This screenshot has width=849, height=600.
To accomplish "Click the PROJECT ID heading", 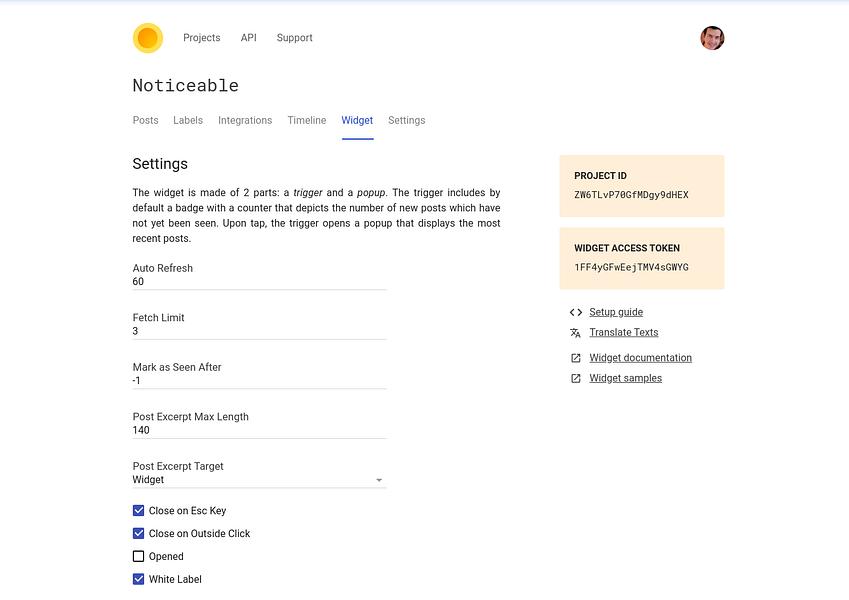I will click(x=600, y=176).
